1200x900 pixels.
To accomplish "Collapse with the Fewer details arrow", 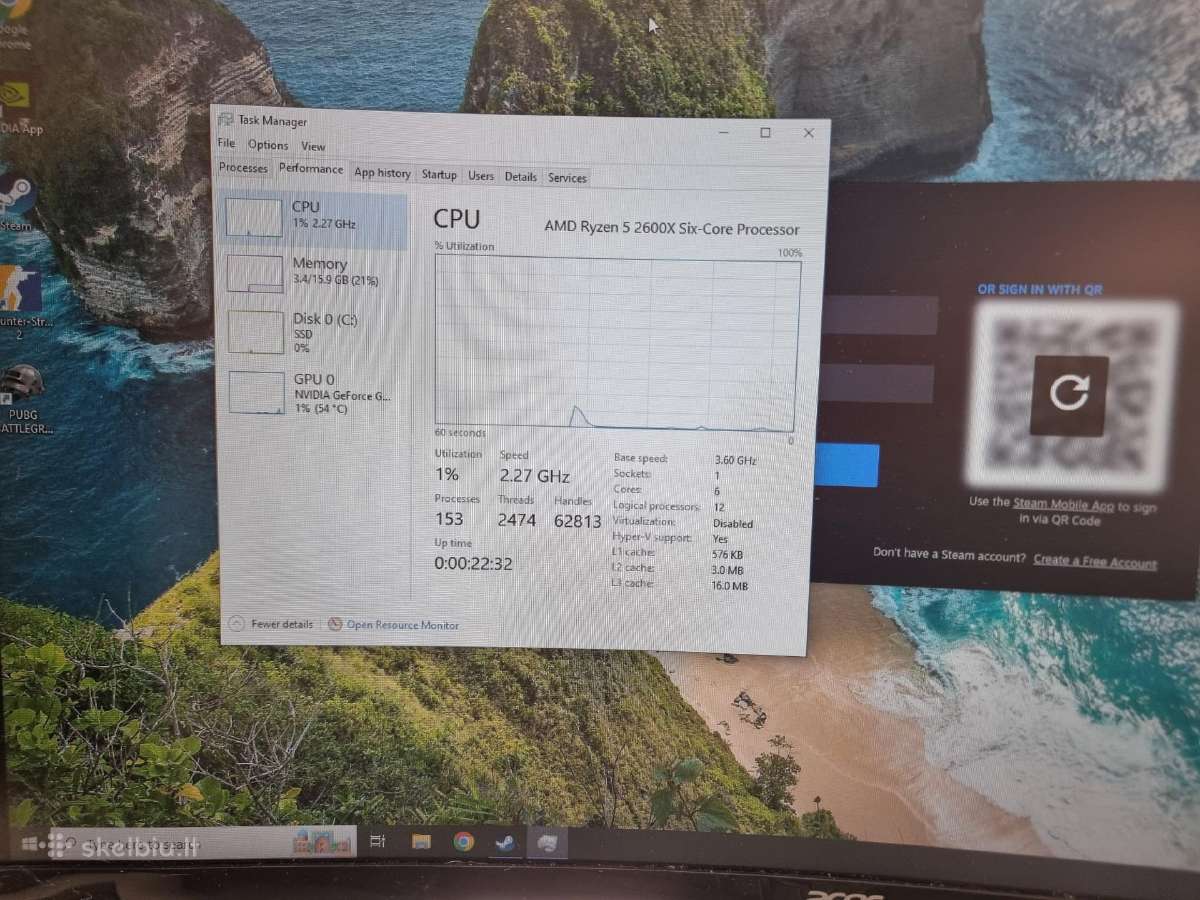I will [x=236, y=623].
